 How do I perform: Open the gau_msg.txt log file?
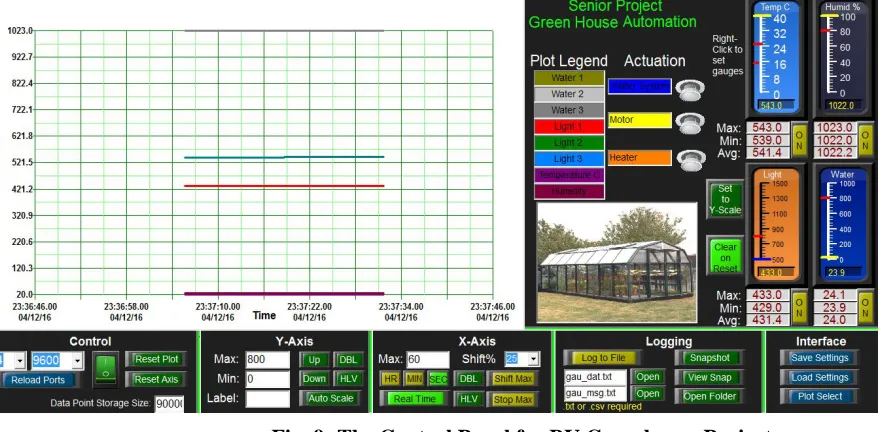tap(647, 394)
